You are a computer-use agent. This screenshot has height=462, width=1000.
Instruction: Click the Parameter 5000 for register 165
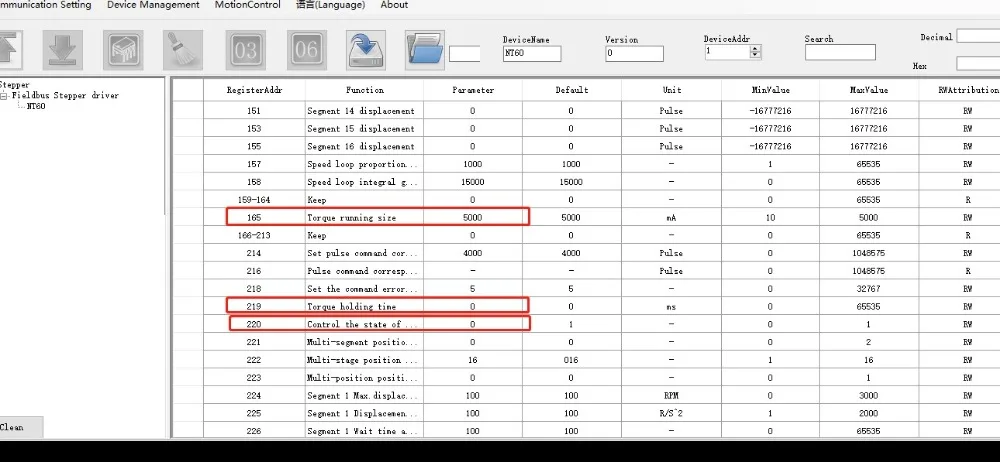coord(473,218)
